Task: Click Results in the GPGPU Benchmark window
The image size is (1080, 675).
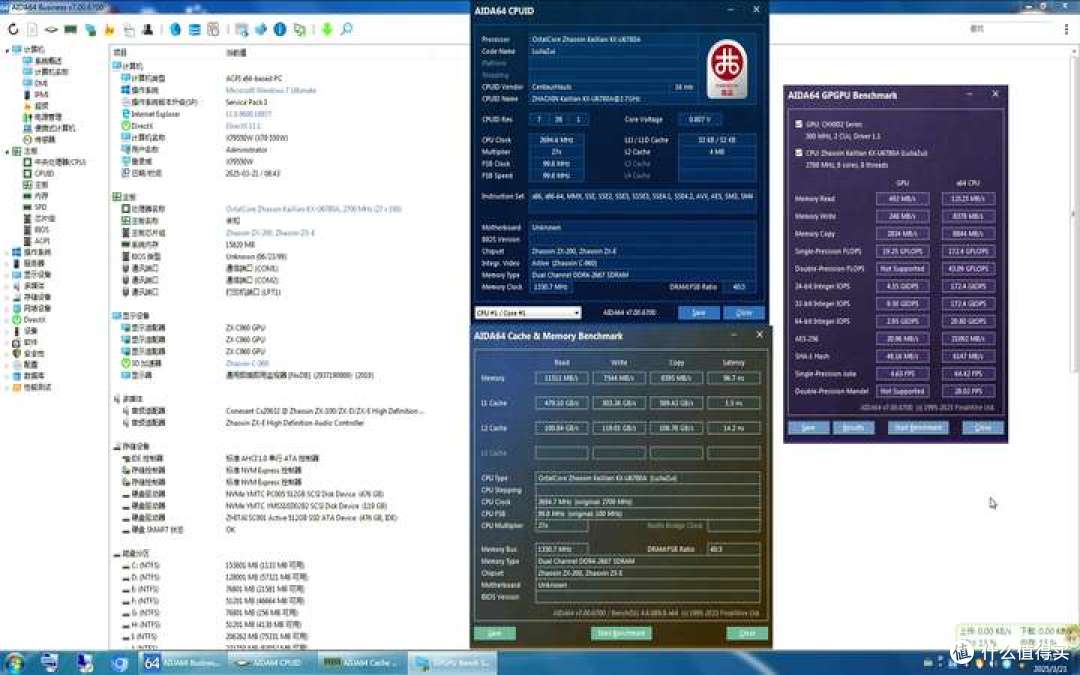Action: [853, 428]
